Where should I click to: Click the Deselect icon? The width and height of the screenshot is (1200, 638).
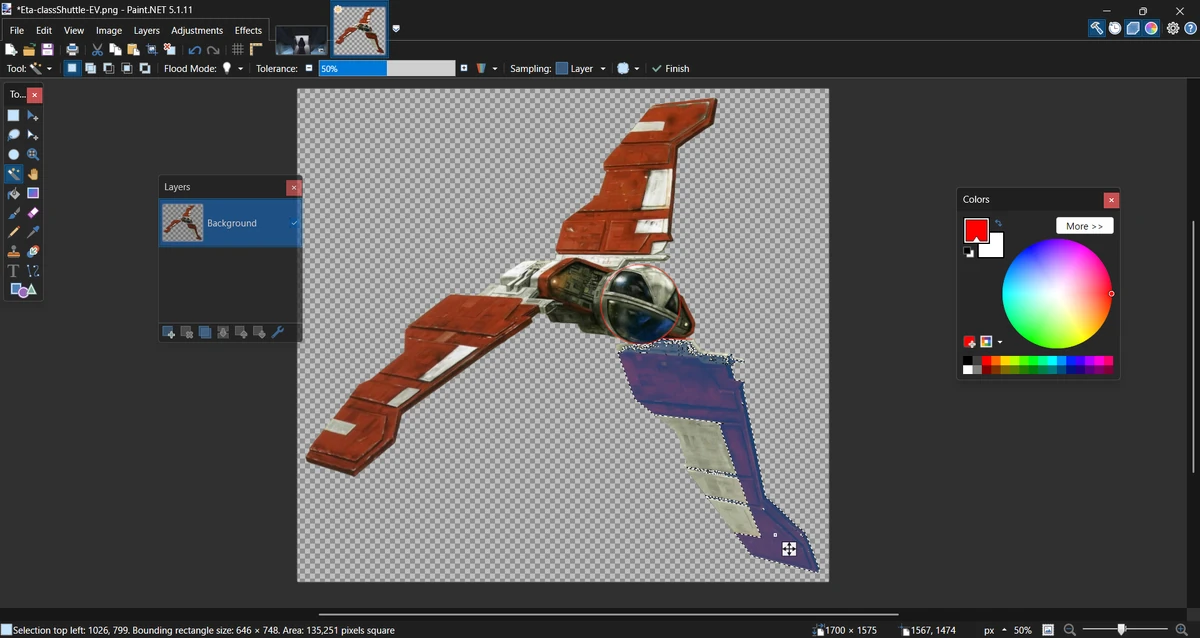pos(170,49)
